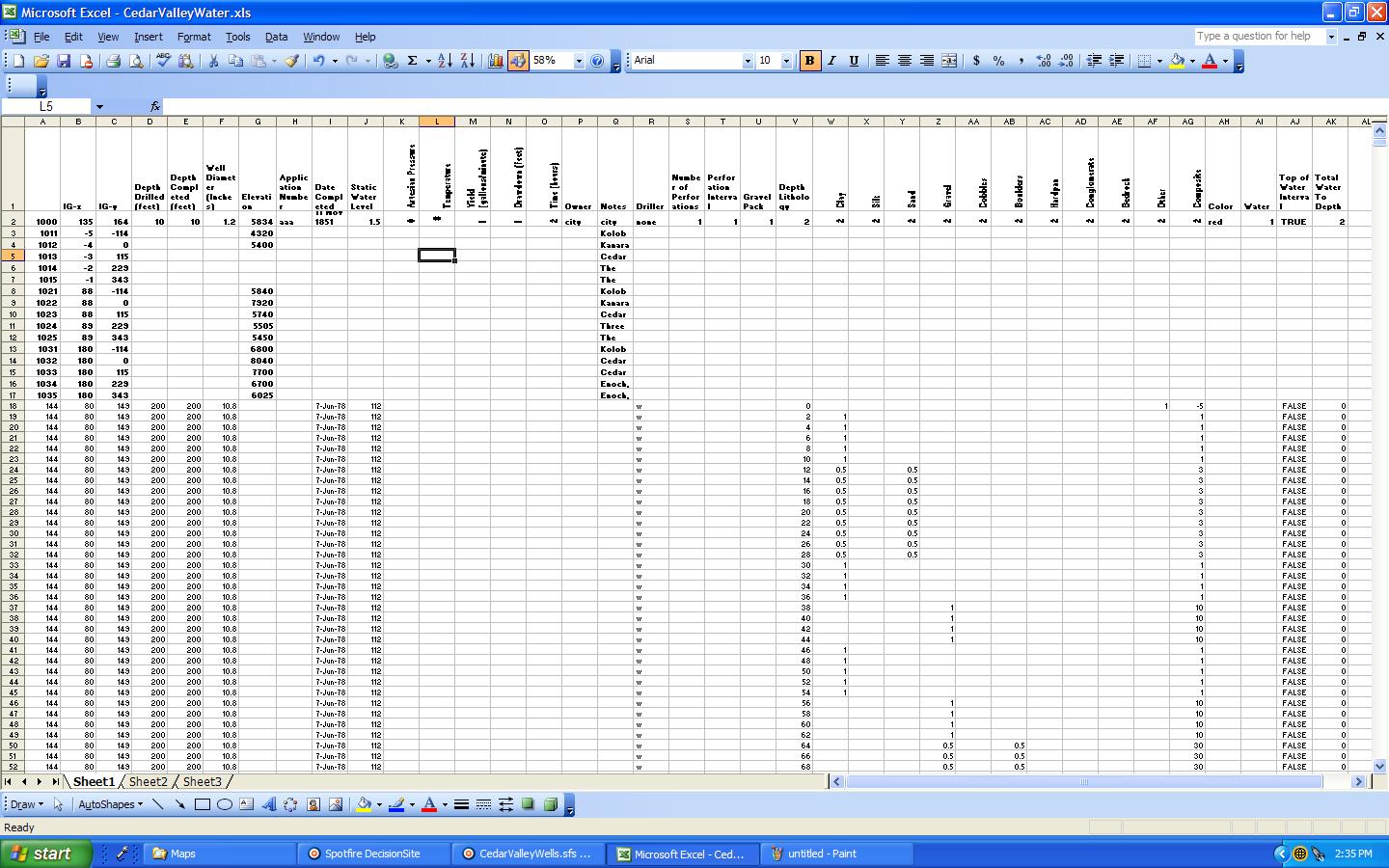Viewport: 1389px width, 868px height.
Task: Toggle the Select Objects pointer tool
Action: tap(58, 804)
